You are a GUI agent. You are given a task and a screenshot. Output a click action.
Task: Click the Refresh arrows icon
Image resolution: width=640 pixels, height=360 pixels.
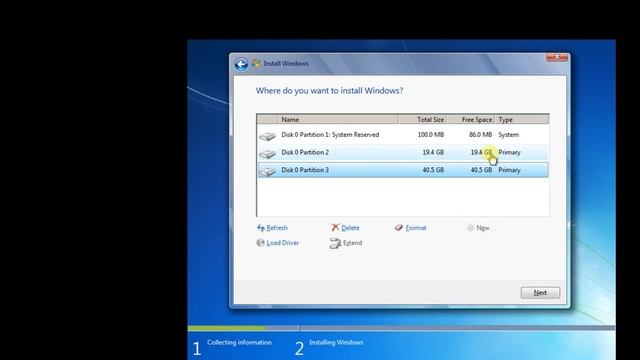pos(261,228)
